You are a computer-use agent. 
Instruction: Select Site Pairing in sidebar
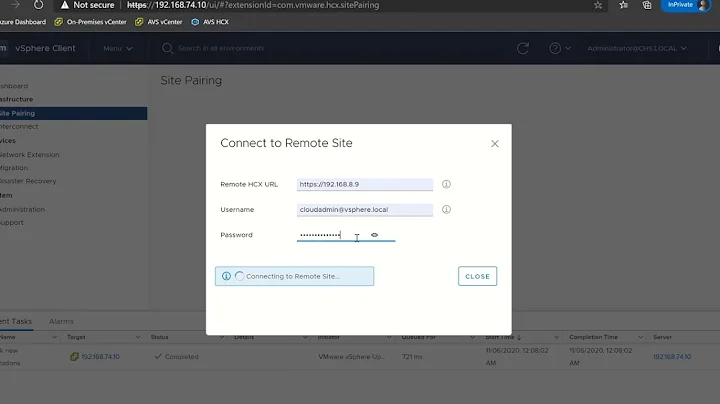click(73, 113)
